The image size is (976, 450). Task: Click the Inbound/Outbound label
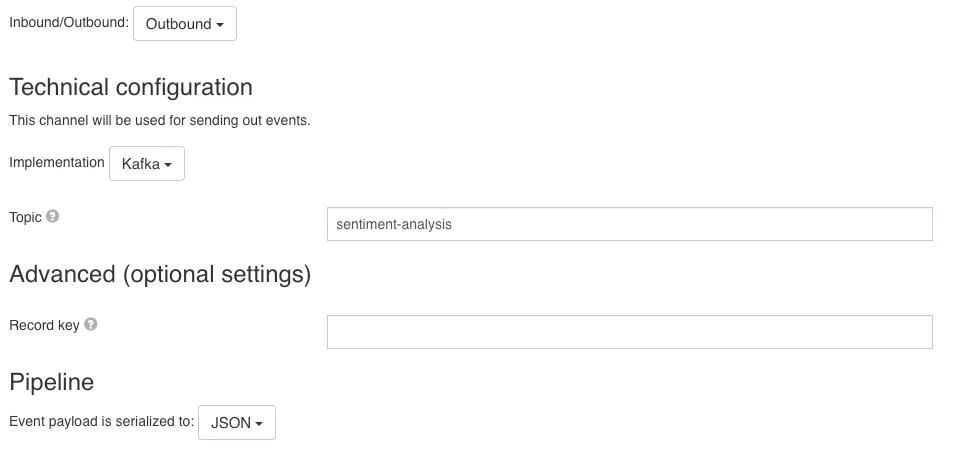point(69,22)
